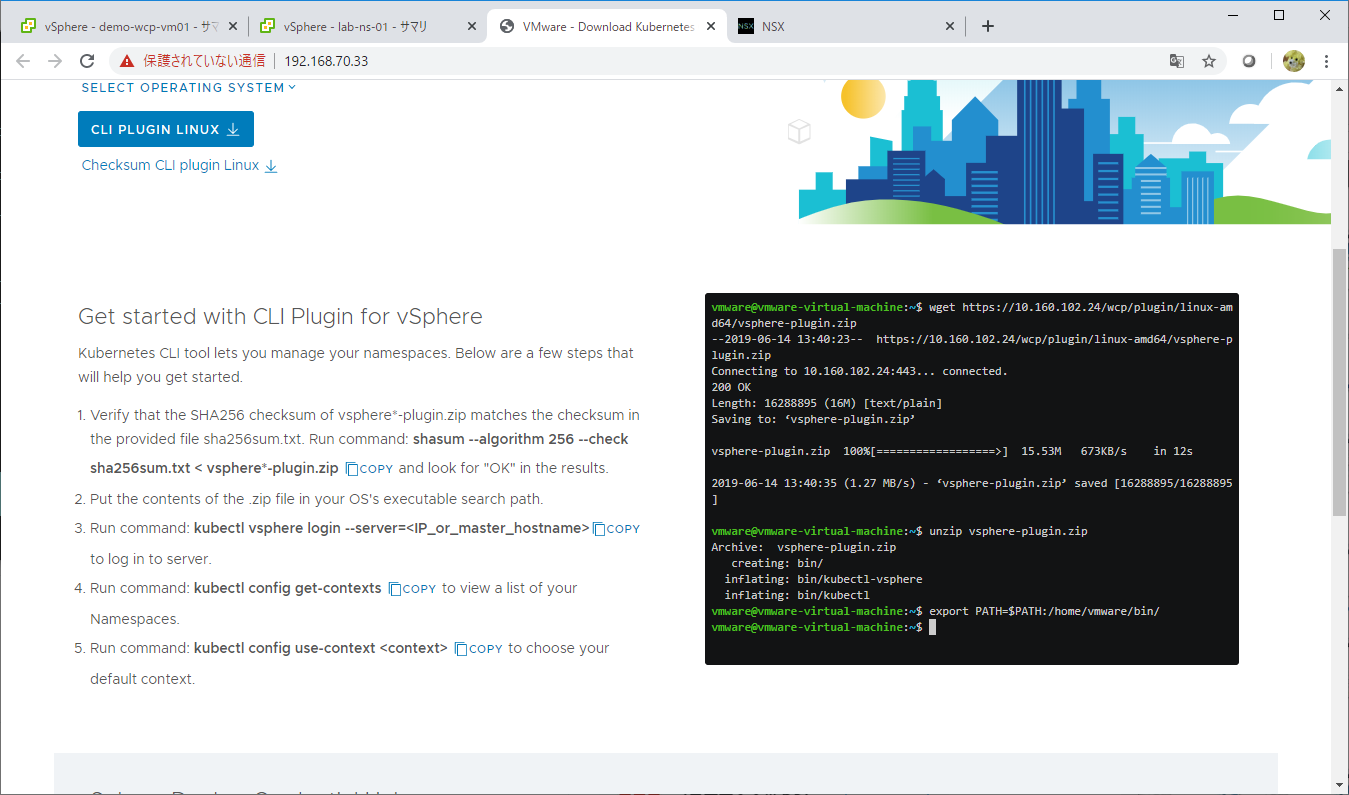Click the page vertical scrollbar thumb
Image resolution: width=1349 pixels, height=795 pixels.
pyautogui.click(x=1340, y=382)
